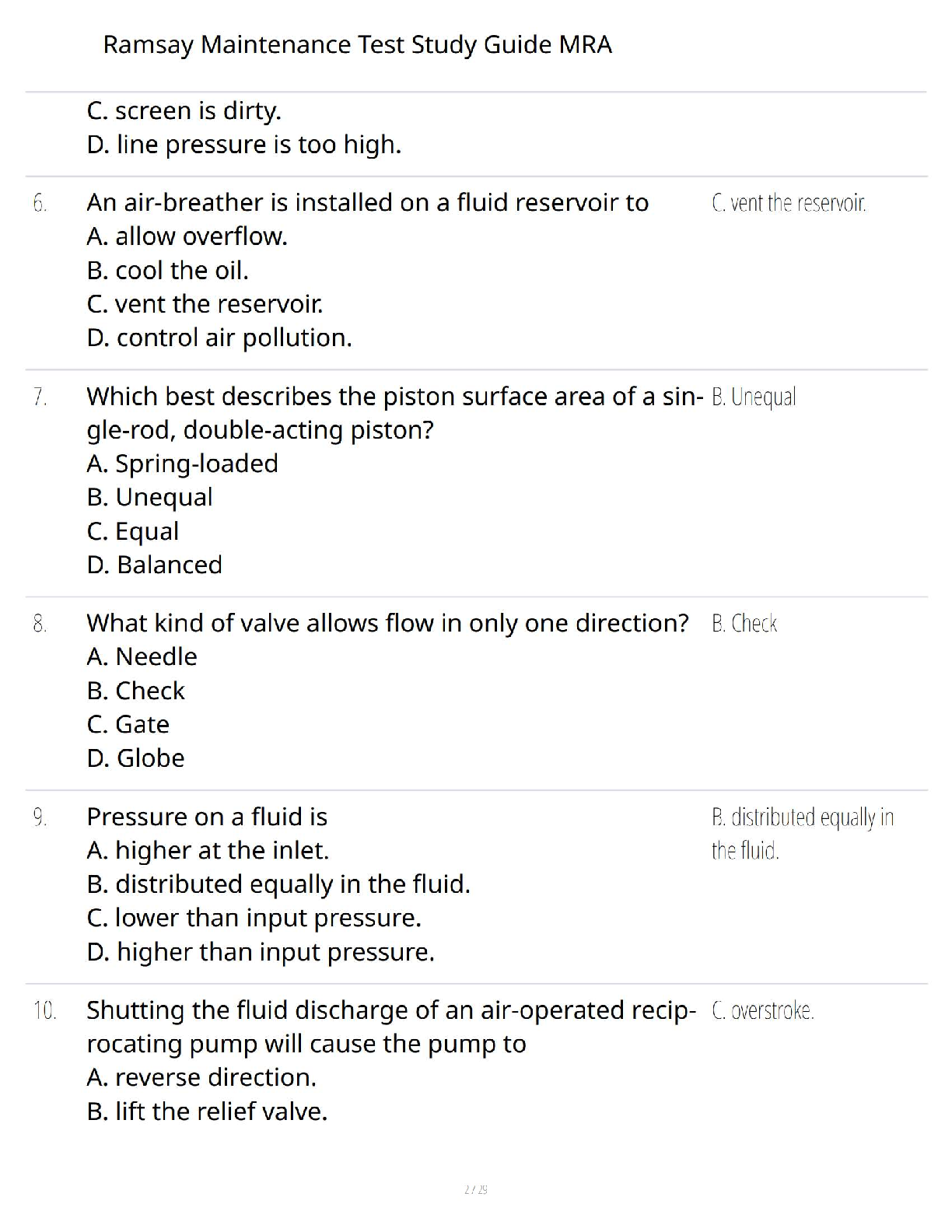Click question 8 text about one-direction valve
Viewport: 952px width, 1232px height.
[x=387, y=623]
